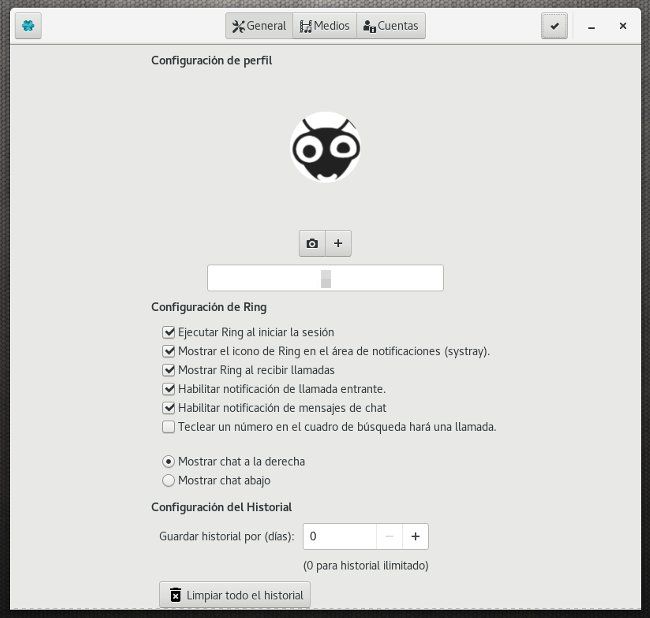Disable Habilitar notificación de llamada entrante
Screen dimensions: 650x618
coord(168,389)
